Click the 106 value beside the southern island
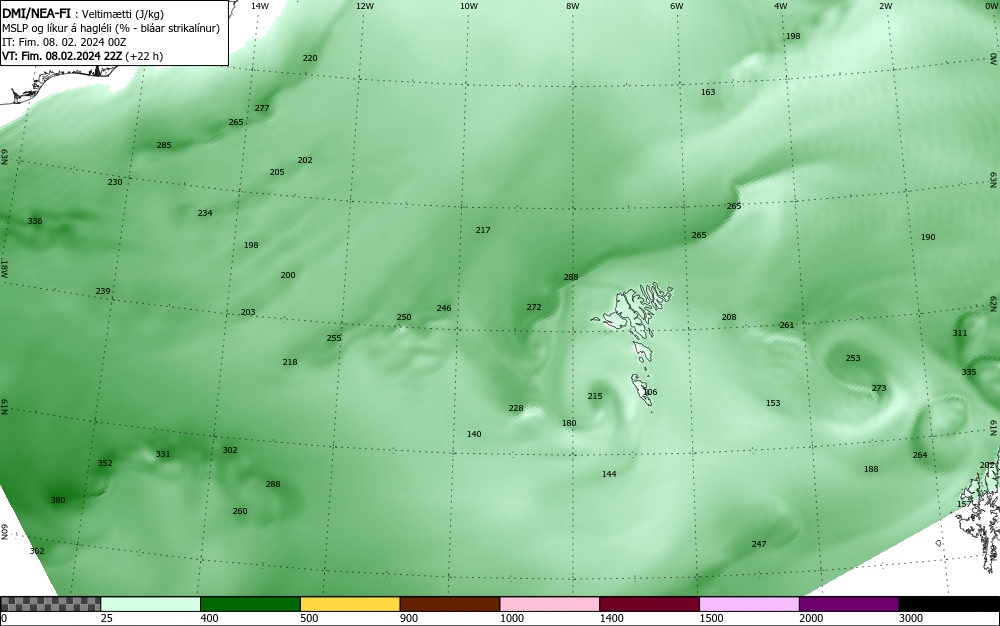1000x626 pixels. (650, 393)
